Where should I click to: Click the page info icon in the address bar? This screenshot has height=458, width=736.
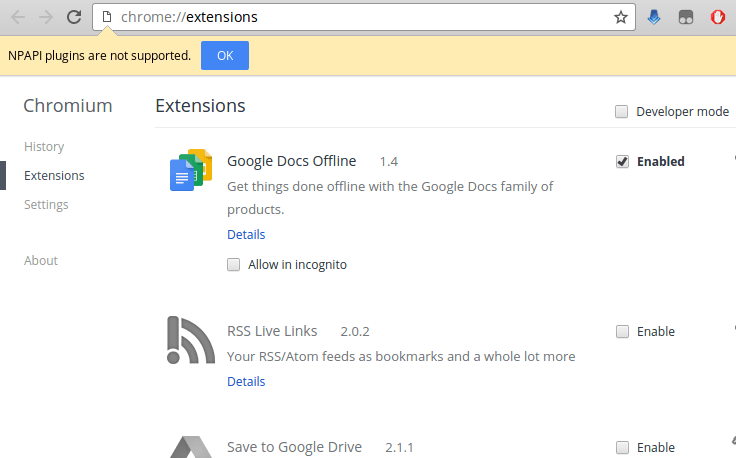coord(107,17)
